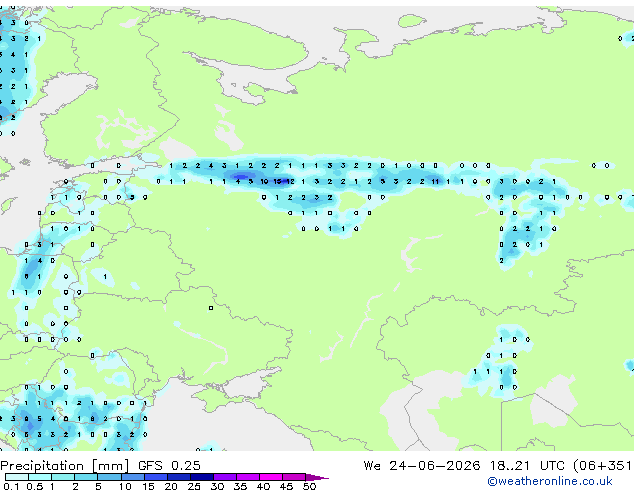
Task: Select the magenta legend segment between 40 and 45
Action: (x=271, y=477)
